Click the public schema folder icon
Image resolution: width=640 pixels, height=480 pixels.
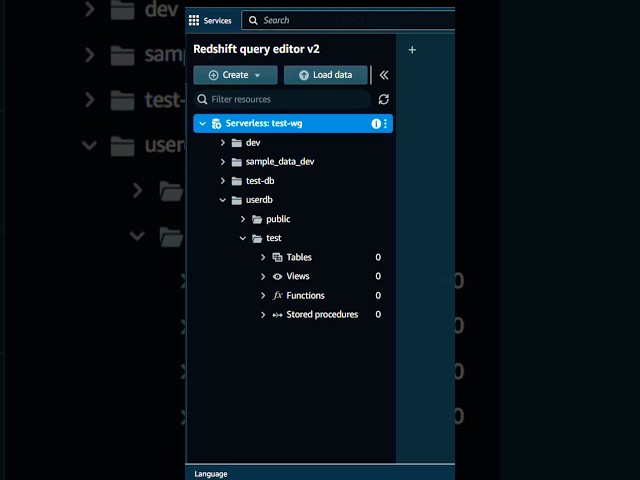[257, 219]
